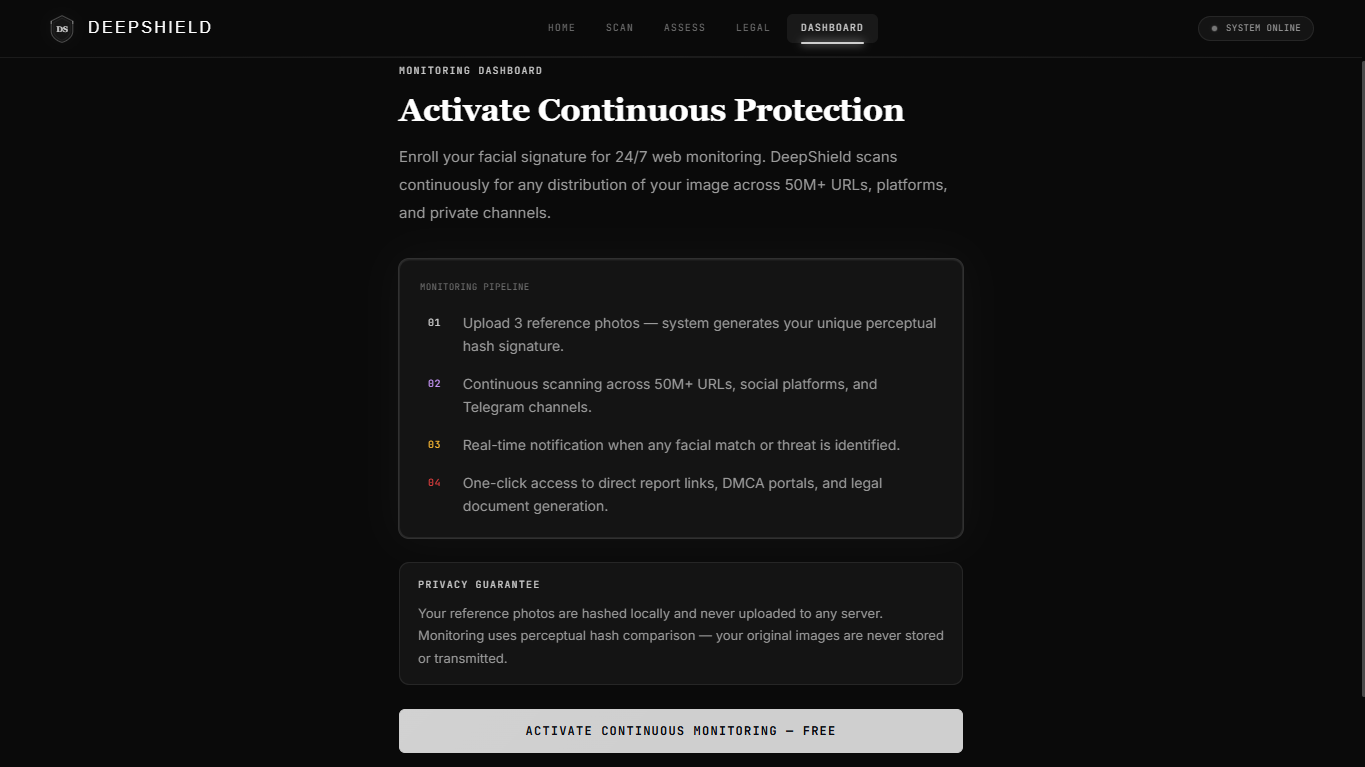Click the DeepShield DS shield logo icon
1365x767 pixels.
coord(62,28)
